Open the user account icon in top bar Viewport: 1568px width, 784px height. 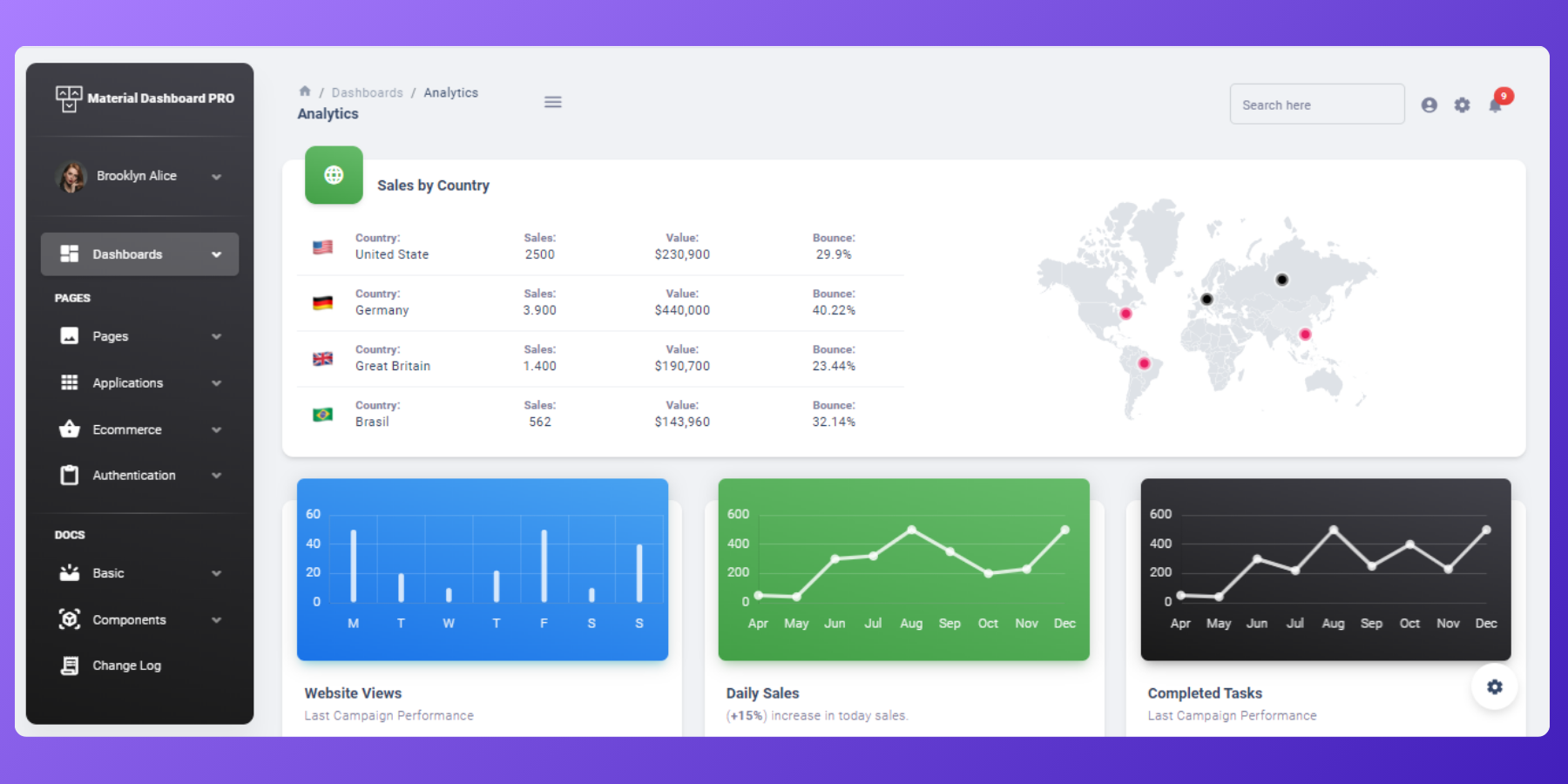(x=1429, y=105)
